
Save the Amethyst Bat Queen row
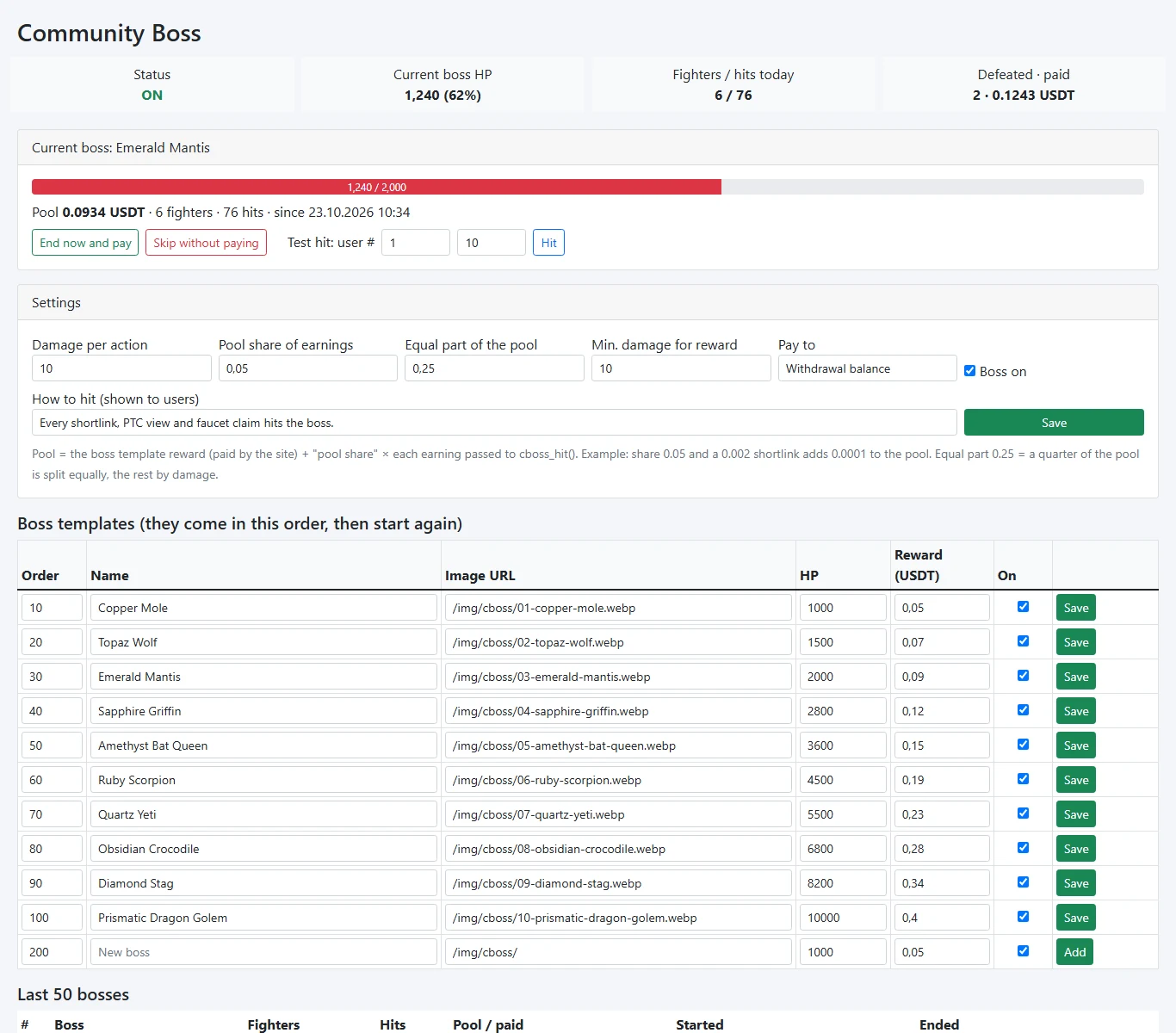point(1076,745)
